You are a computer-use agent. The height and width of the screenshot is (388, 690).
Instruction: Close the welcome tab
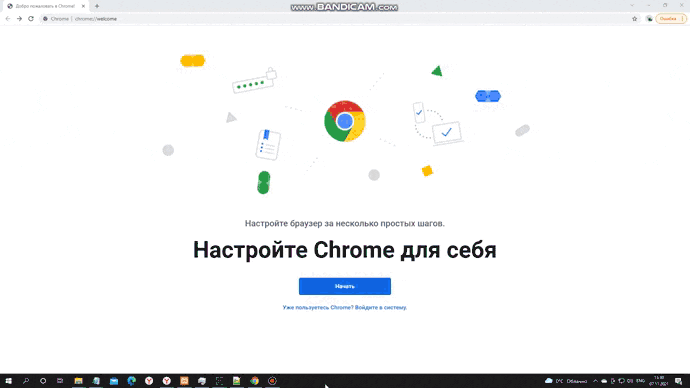click(83, 6)
